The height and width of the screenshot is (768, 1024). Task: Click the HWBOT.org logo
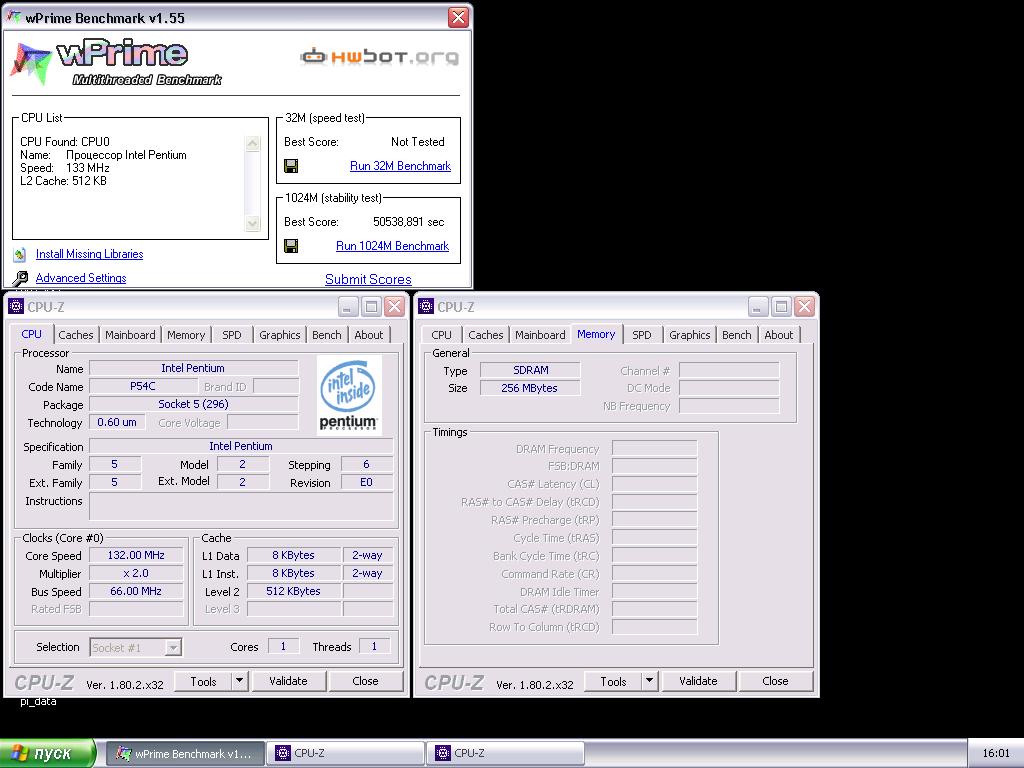[379, 57]
